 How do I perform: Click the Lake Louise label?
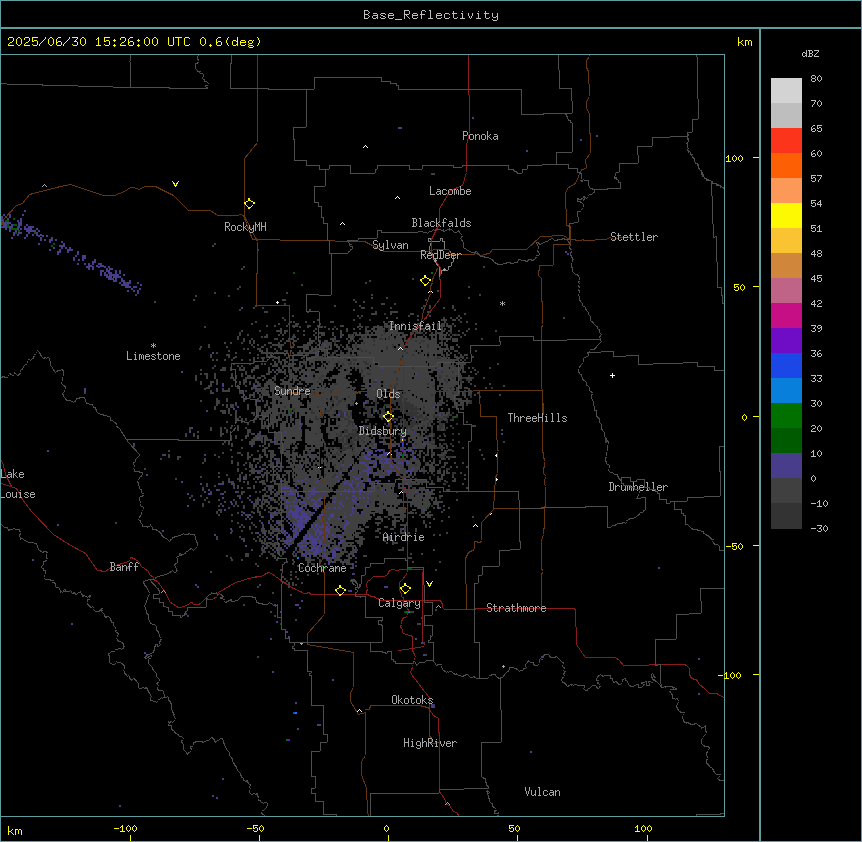pyautogui.click(x=18, y=484)
